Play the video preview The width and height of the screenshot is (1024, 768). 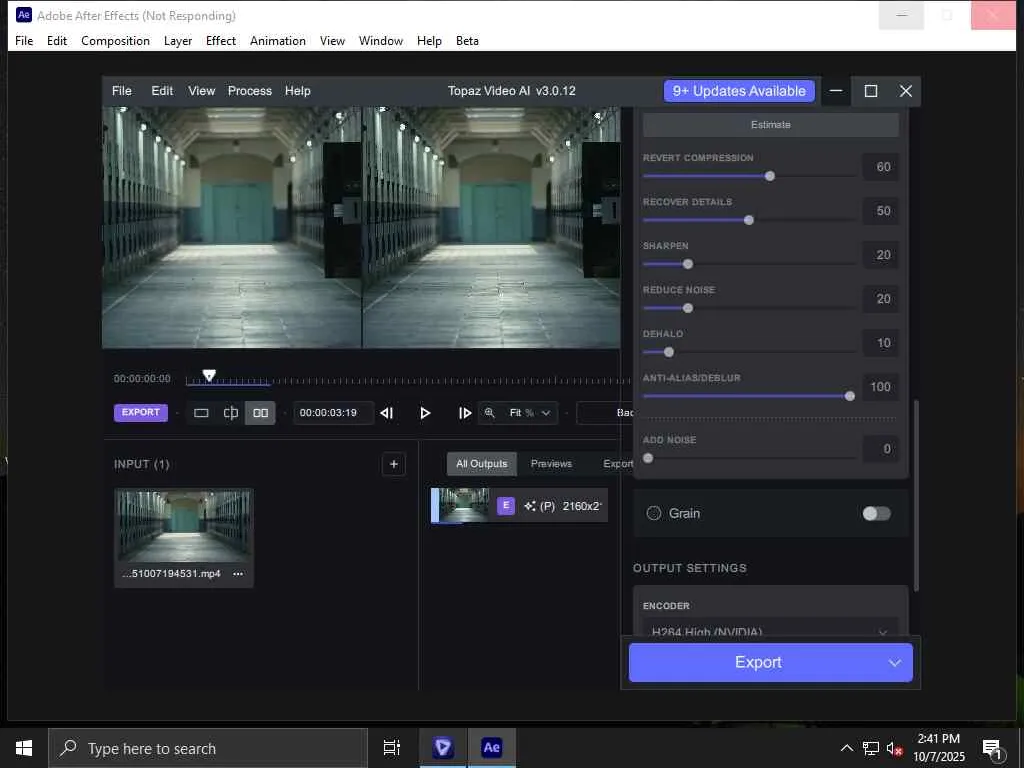coord(425,413)
